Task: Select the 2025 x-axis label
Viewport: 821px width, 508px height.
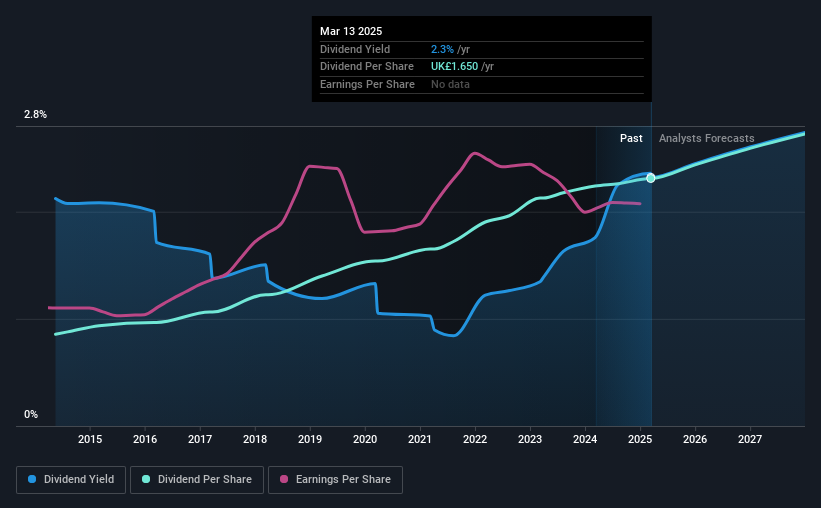Action: 640,439
